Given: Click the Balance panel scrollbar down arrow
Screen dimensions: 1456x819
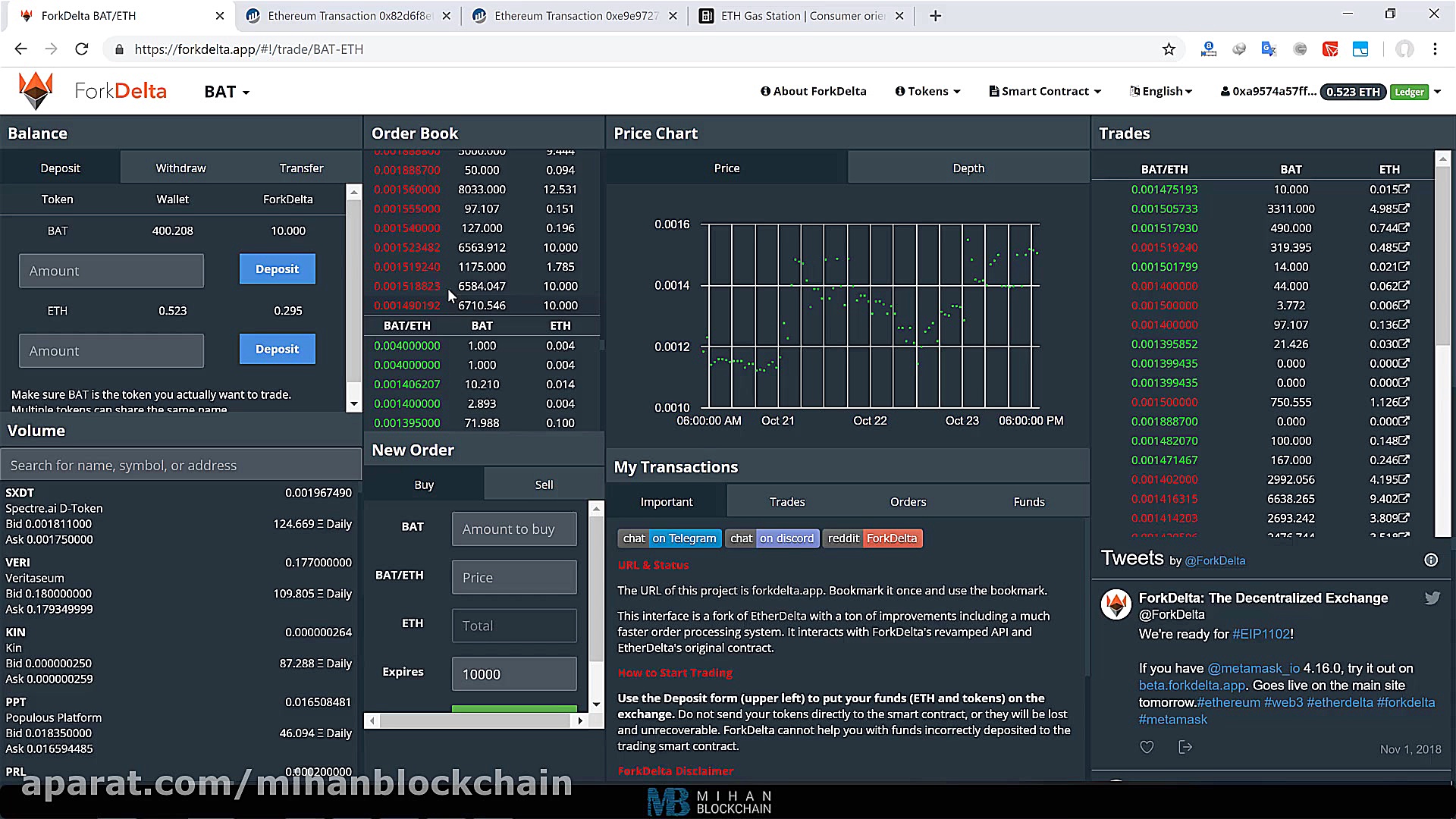Looking at the screenshot, I should pos(353,404).
